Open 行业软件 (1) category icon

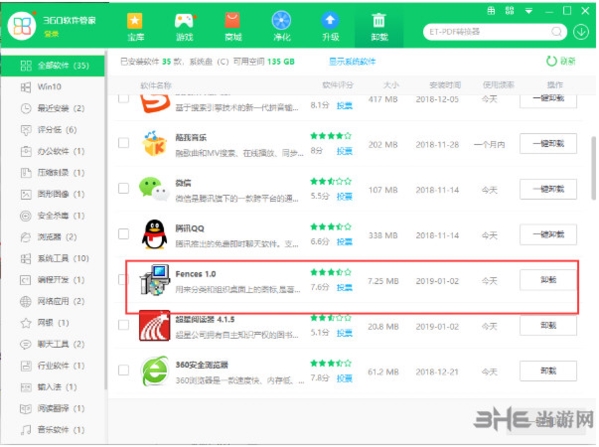click(x=26, y=366)
